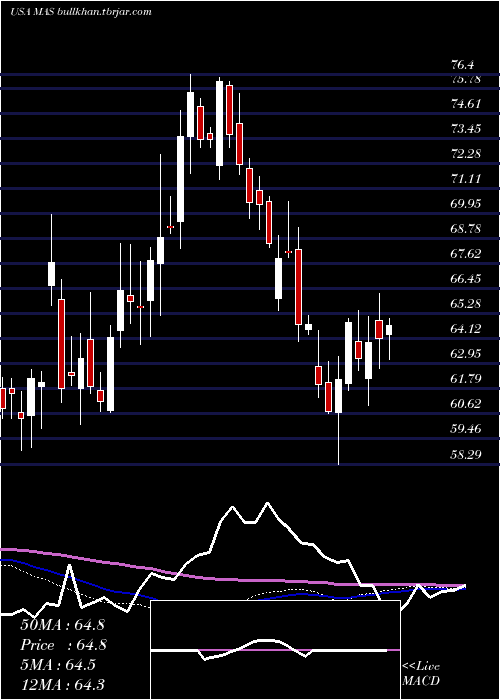Click the 71.11 price axis label

pos(466,179)
